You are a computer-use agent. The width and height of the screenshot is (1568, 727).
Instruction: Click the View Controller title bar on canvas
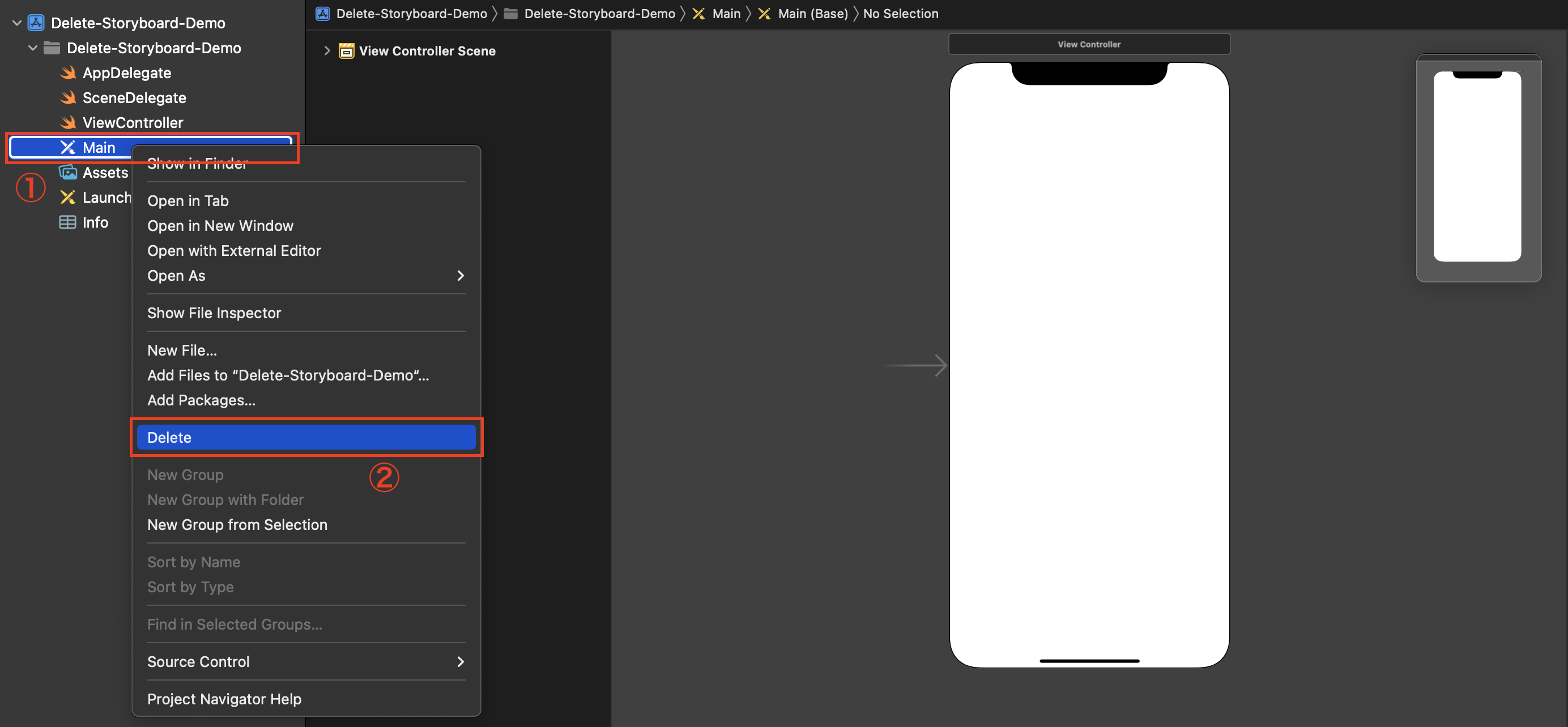[1089, 44]
